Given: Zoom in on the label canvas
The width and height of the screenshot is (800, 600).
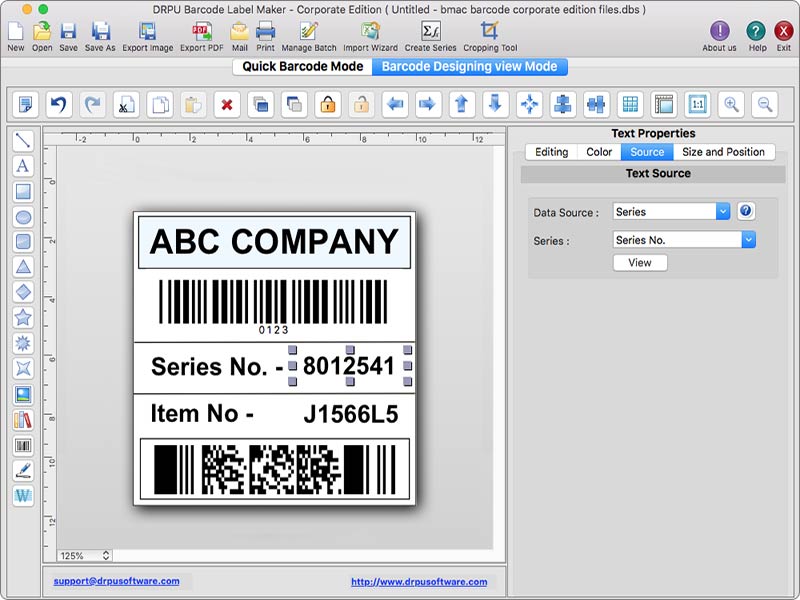Looking at the screenshot, I should click(x=731, y=105).
